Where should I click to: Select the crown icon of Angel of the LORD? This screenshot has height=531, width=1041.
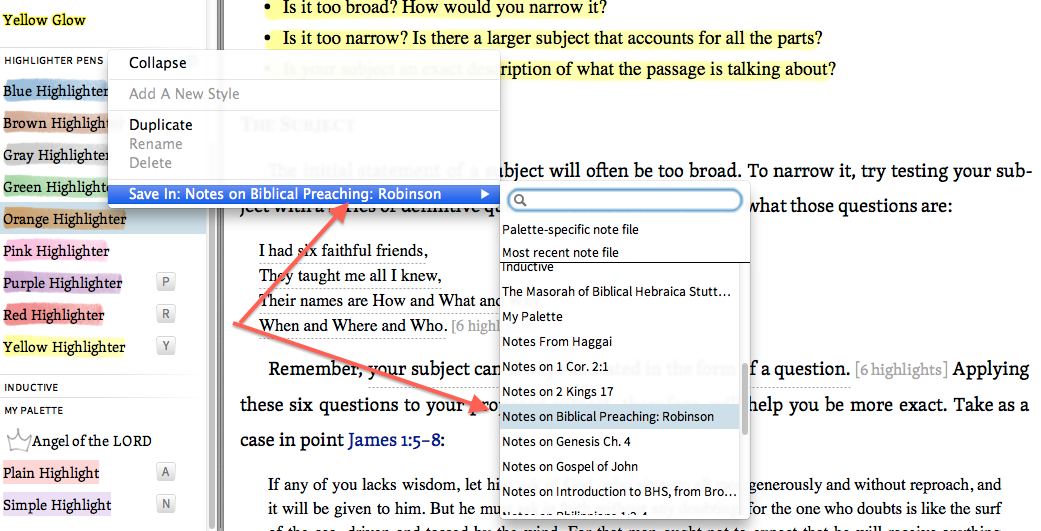tap(19, 440)
